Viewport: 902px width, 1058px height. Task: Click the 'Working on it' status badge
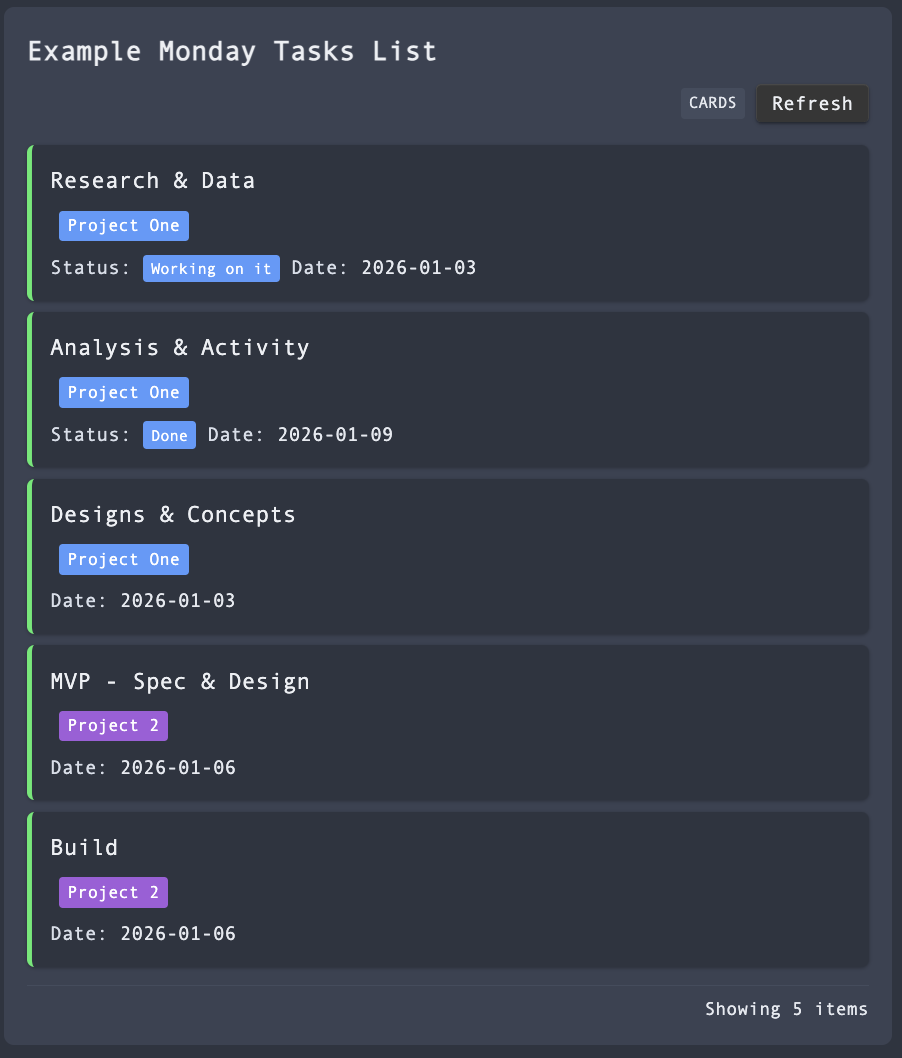[211, 268]
